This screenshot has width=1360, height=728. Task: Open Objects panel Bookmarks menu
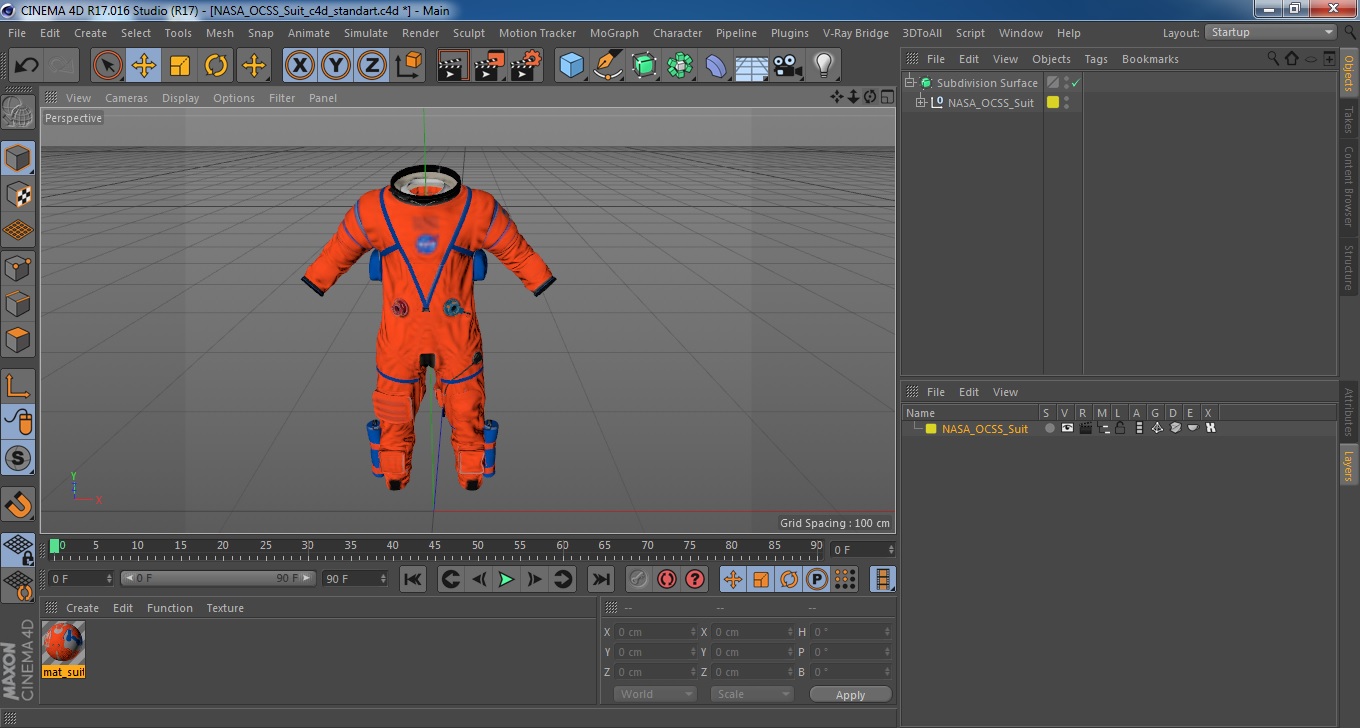point(1150,59)
